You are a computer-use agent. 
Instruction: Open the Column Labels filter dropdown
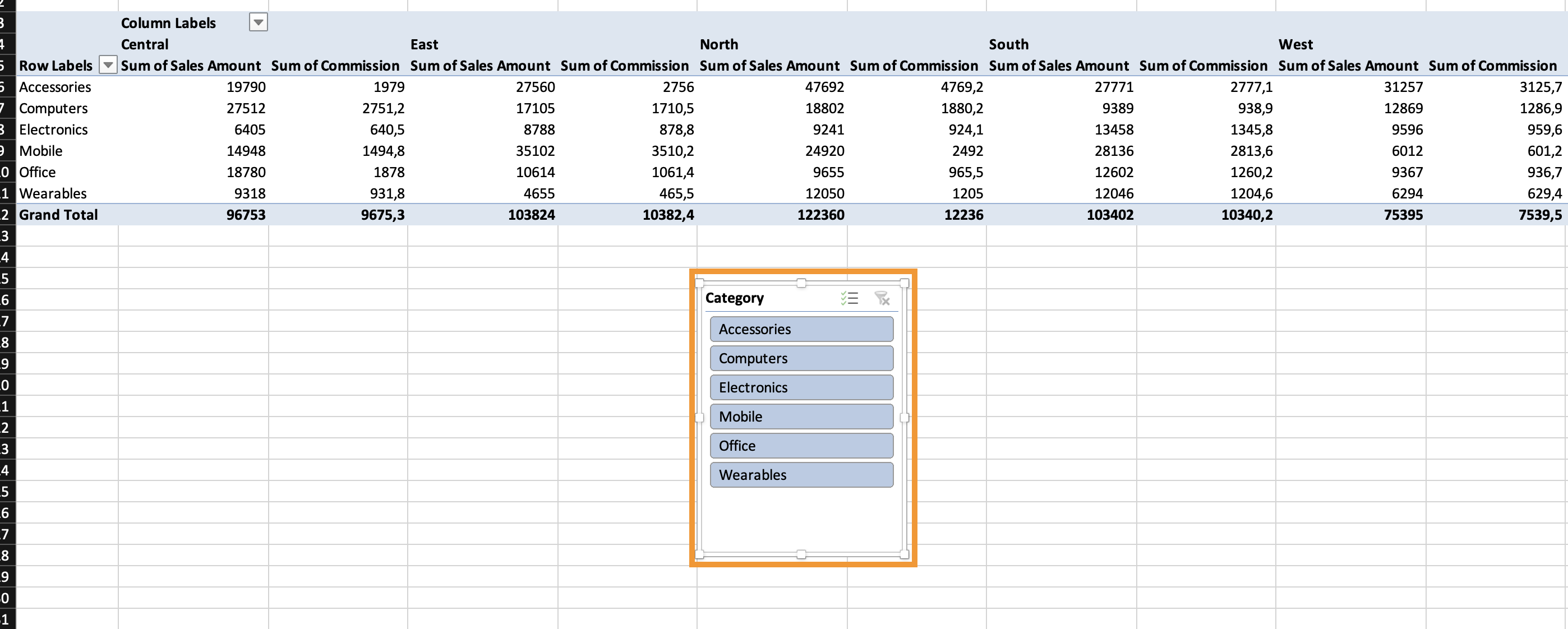click(x=258, y=22)
